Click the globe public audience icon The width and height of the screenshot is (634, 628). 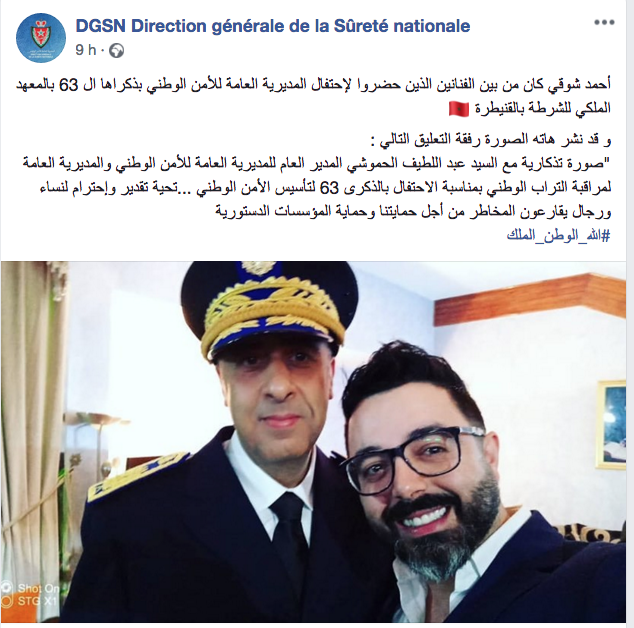[x=116, y=51]
